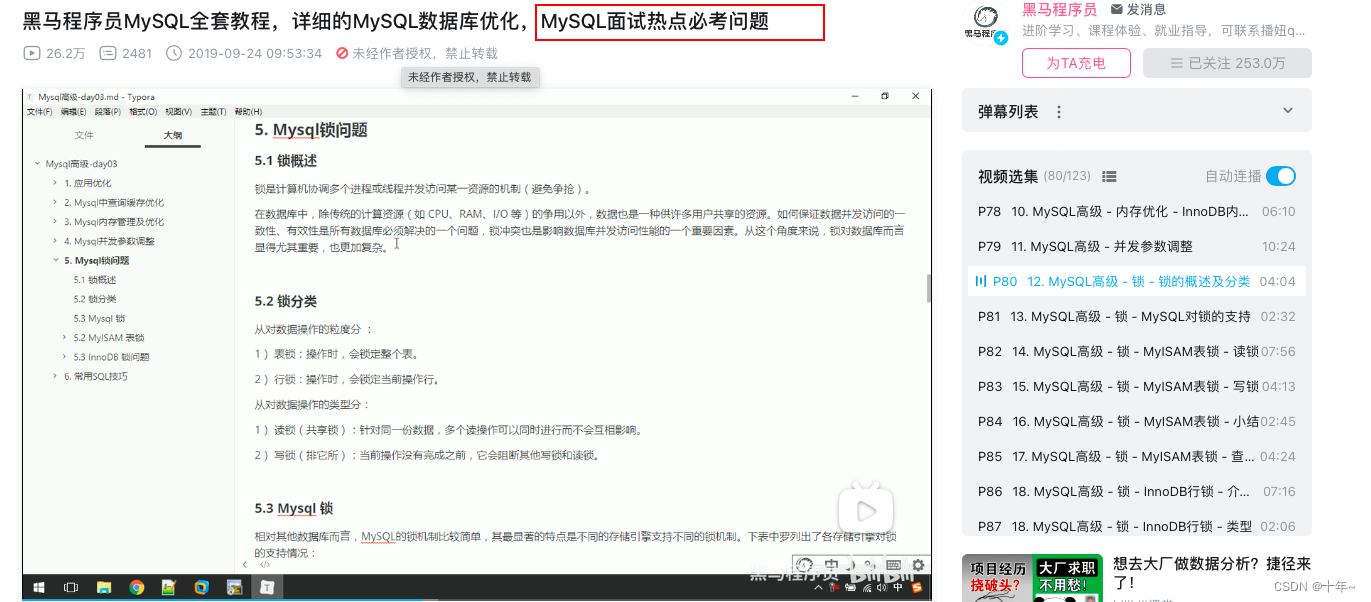Click the lightning badge on the uploader avatar

tap(1000, 38)
